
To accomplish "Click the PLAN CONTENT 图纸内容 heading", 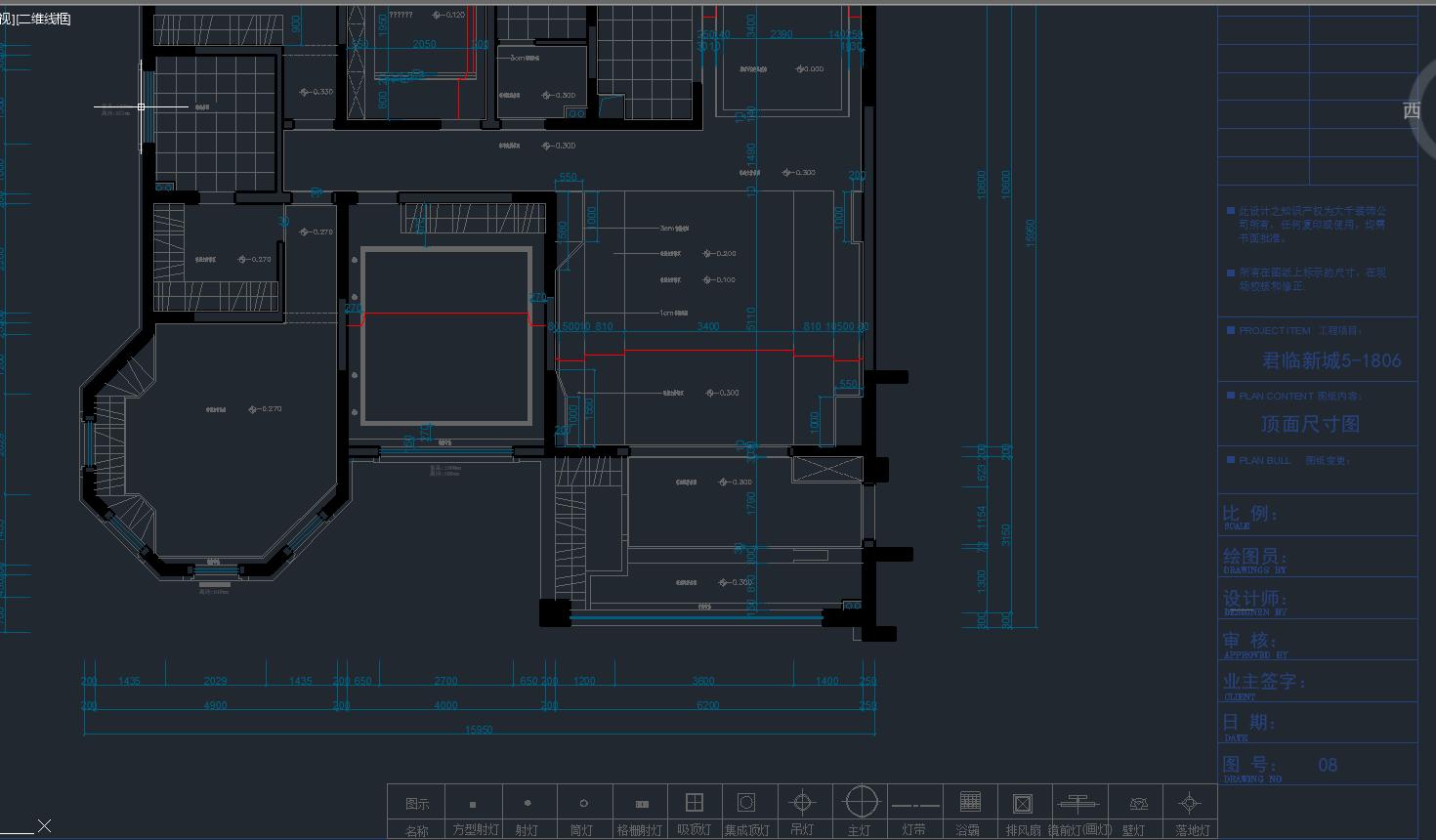I will click(x=1300, y=397).
